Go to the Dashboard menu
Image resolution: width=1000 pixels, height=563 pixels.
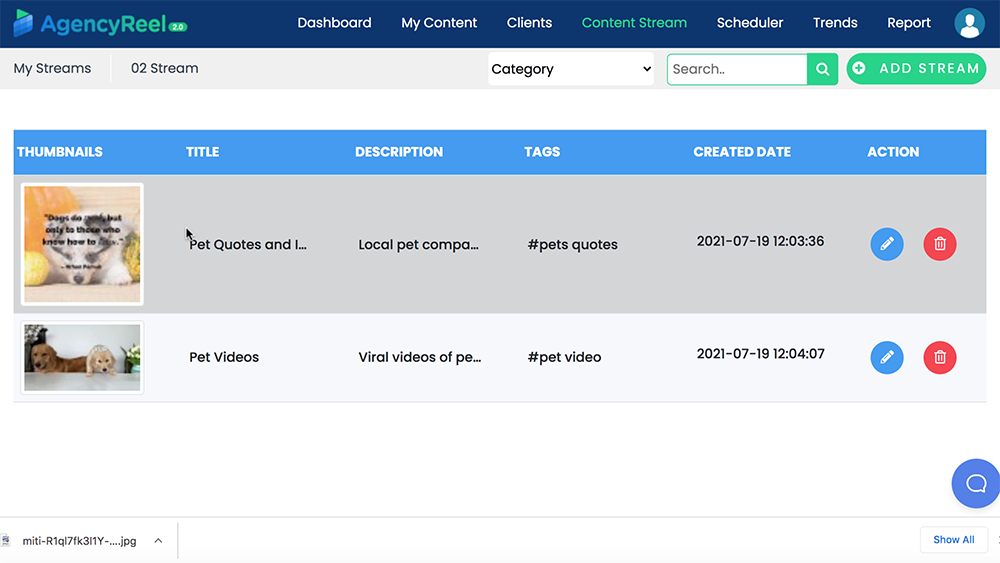coord(334,23)
